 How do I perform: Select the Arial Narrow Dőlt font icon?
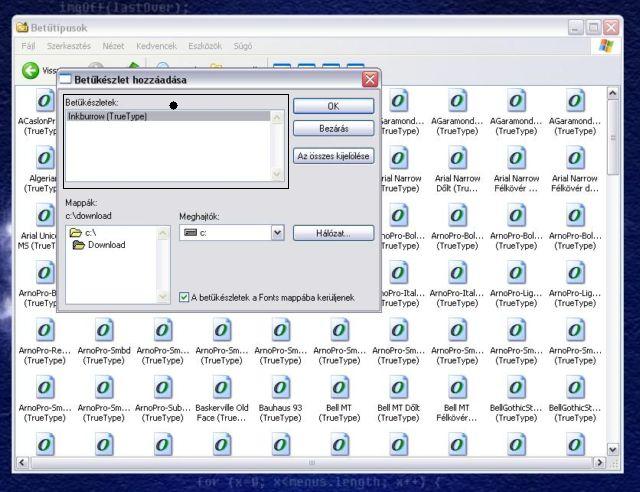[457, 158]
